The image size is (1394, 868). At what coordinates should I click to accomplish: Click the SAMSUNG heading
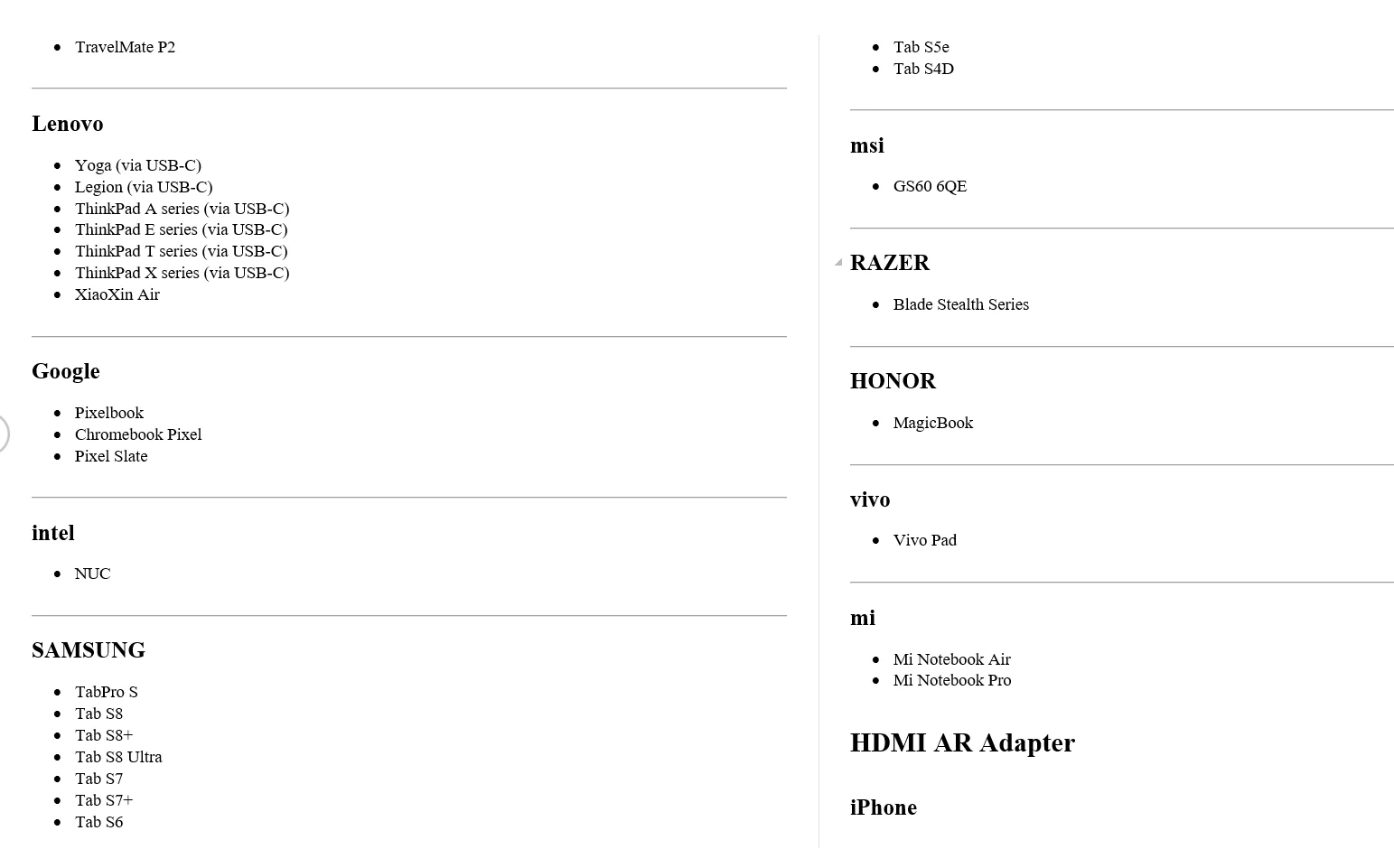tap(89, 650)
